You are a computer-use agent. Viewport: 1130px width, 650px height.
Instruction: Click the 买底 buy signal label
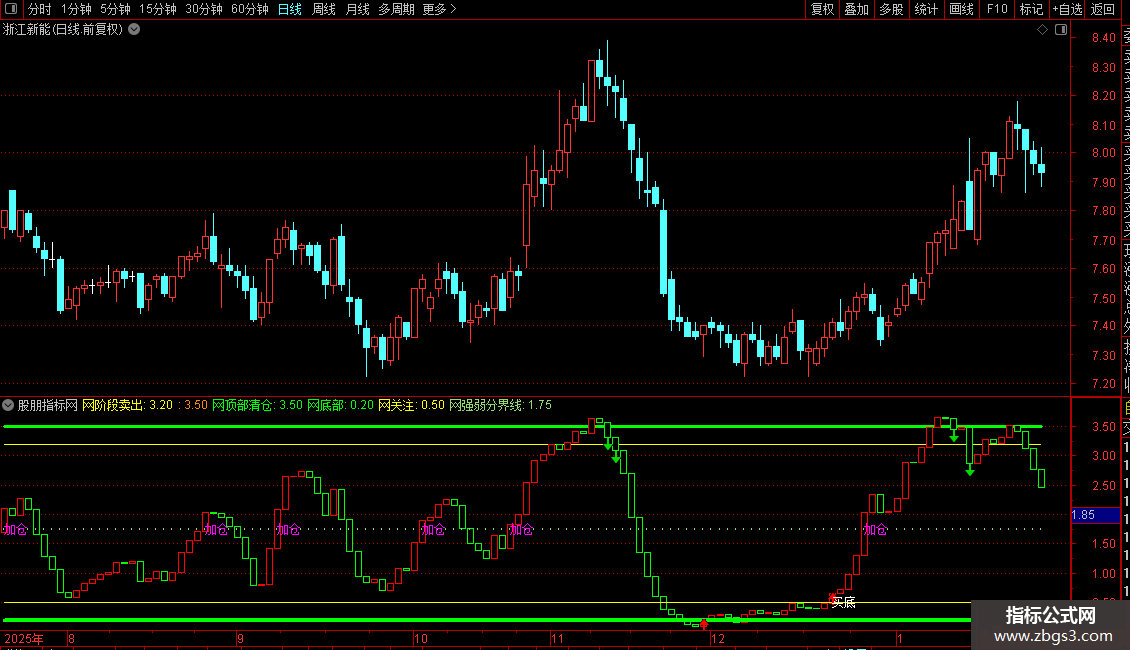click(x=843, y=602)
